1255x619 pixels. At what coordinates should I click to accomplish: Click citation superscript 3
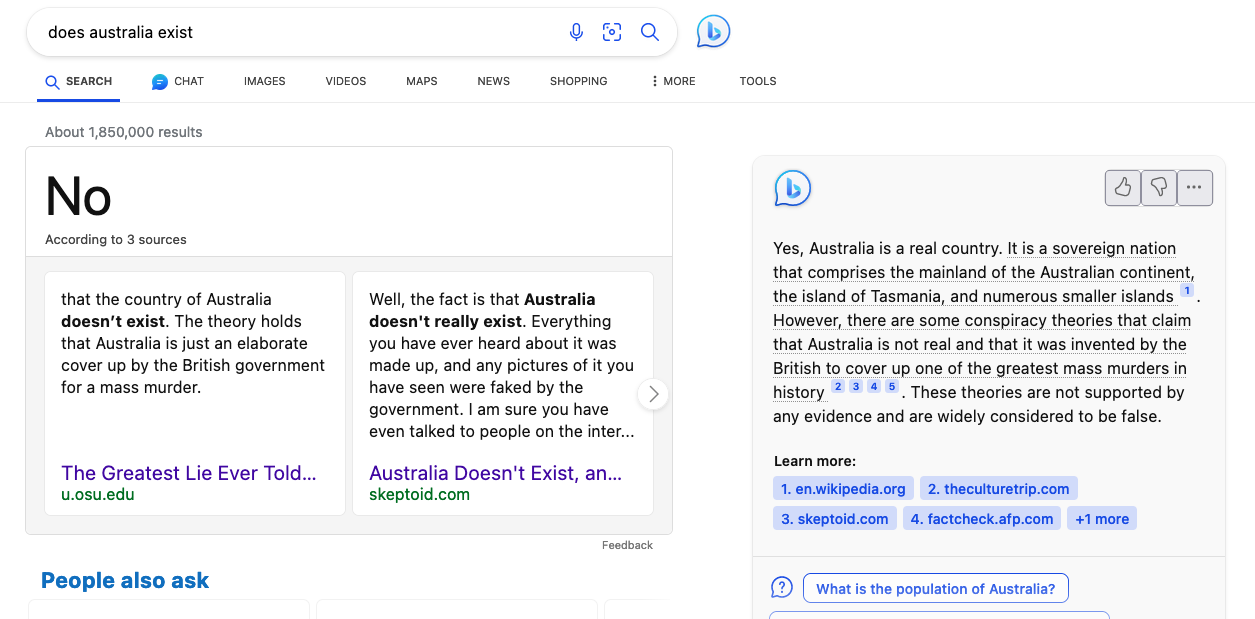click(x=856, y=387)
